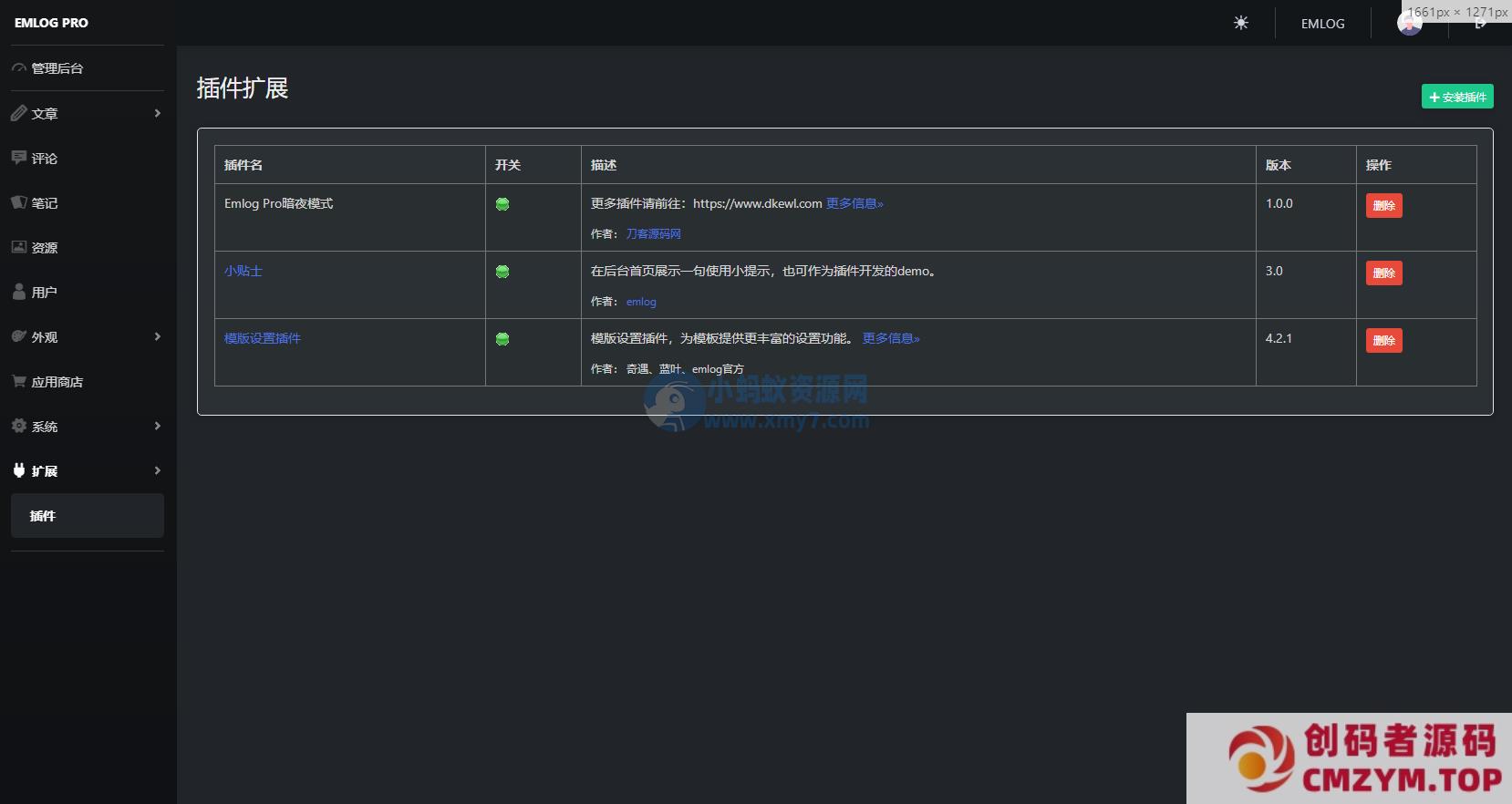
Task: Go to 资源 resources section
Action: click(44, 248)
